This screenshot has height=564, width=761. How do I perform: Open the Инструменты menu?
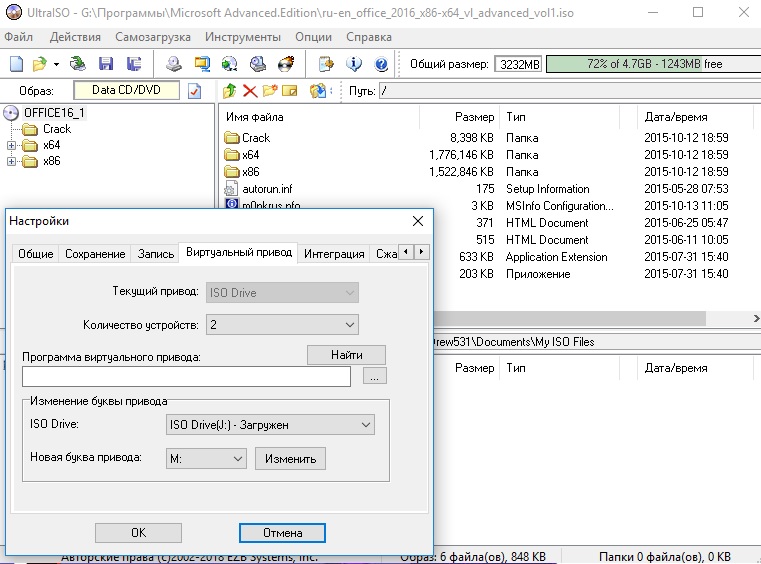click(x=243, y=37)
